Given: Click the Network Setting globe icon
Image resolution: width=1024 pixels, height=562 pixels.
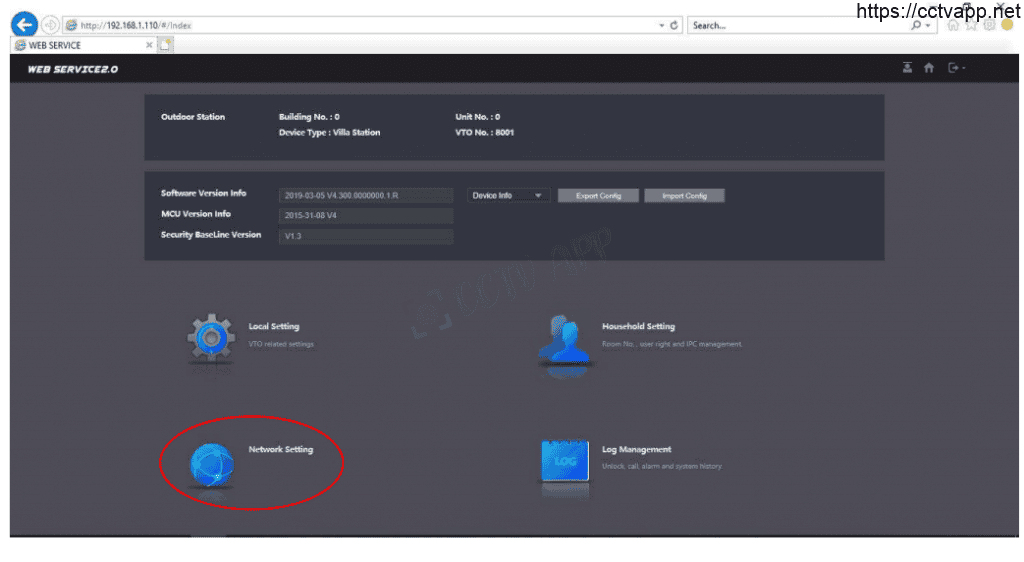Looking at the screenshot, I should click(211, 462).
